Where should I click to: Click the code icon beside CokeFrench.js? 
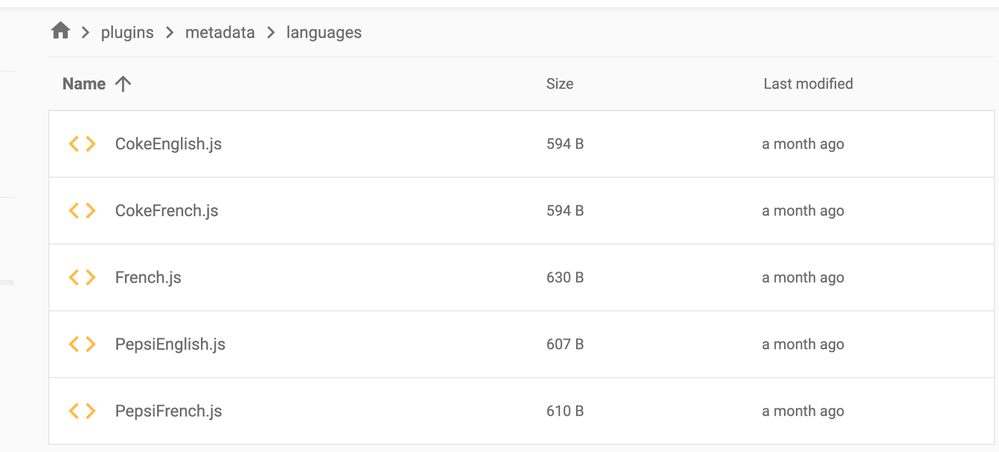pos(82,211)
